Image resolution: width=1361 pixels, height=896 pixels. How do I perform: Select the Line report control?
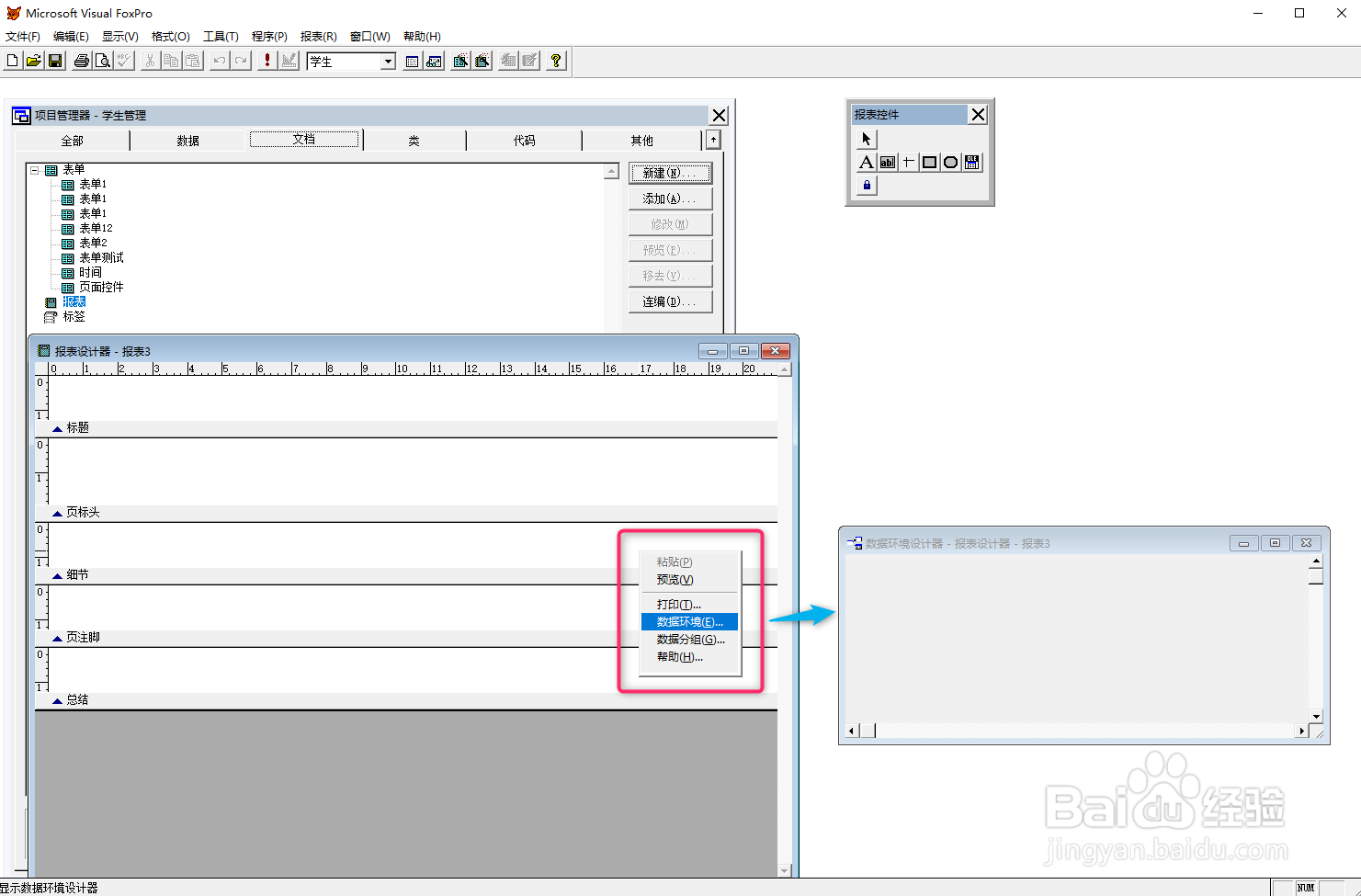click(909, 162)
